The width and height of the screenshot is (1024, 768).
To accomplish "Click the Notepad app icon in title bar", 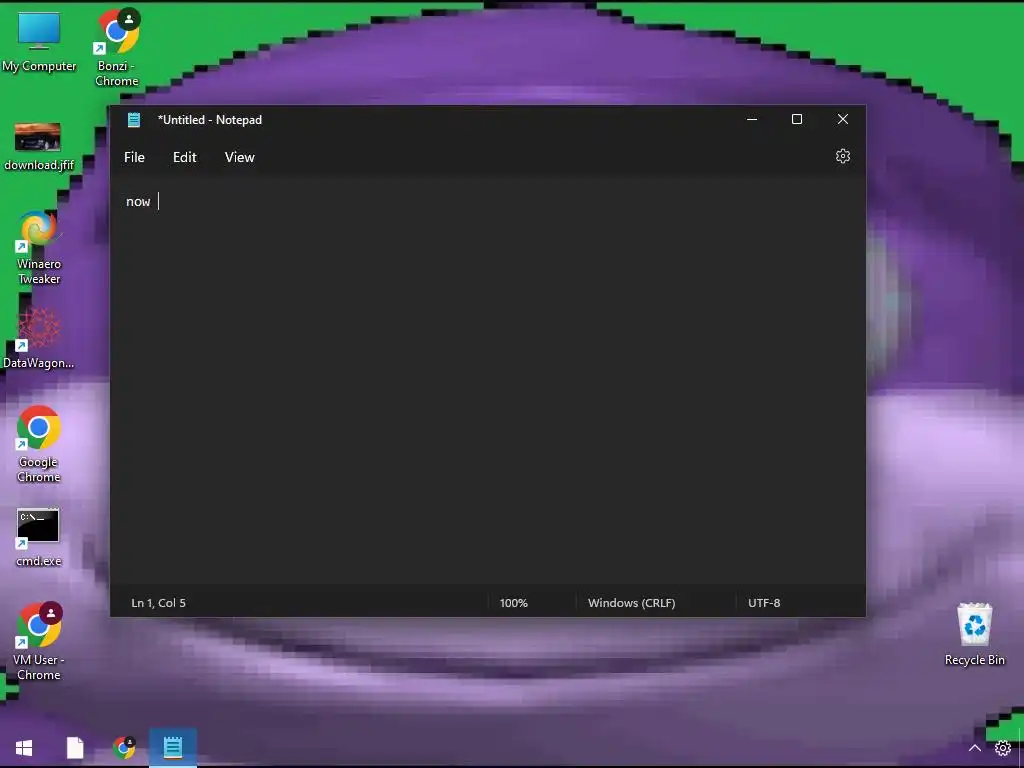I will (134, 120).
